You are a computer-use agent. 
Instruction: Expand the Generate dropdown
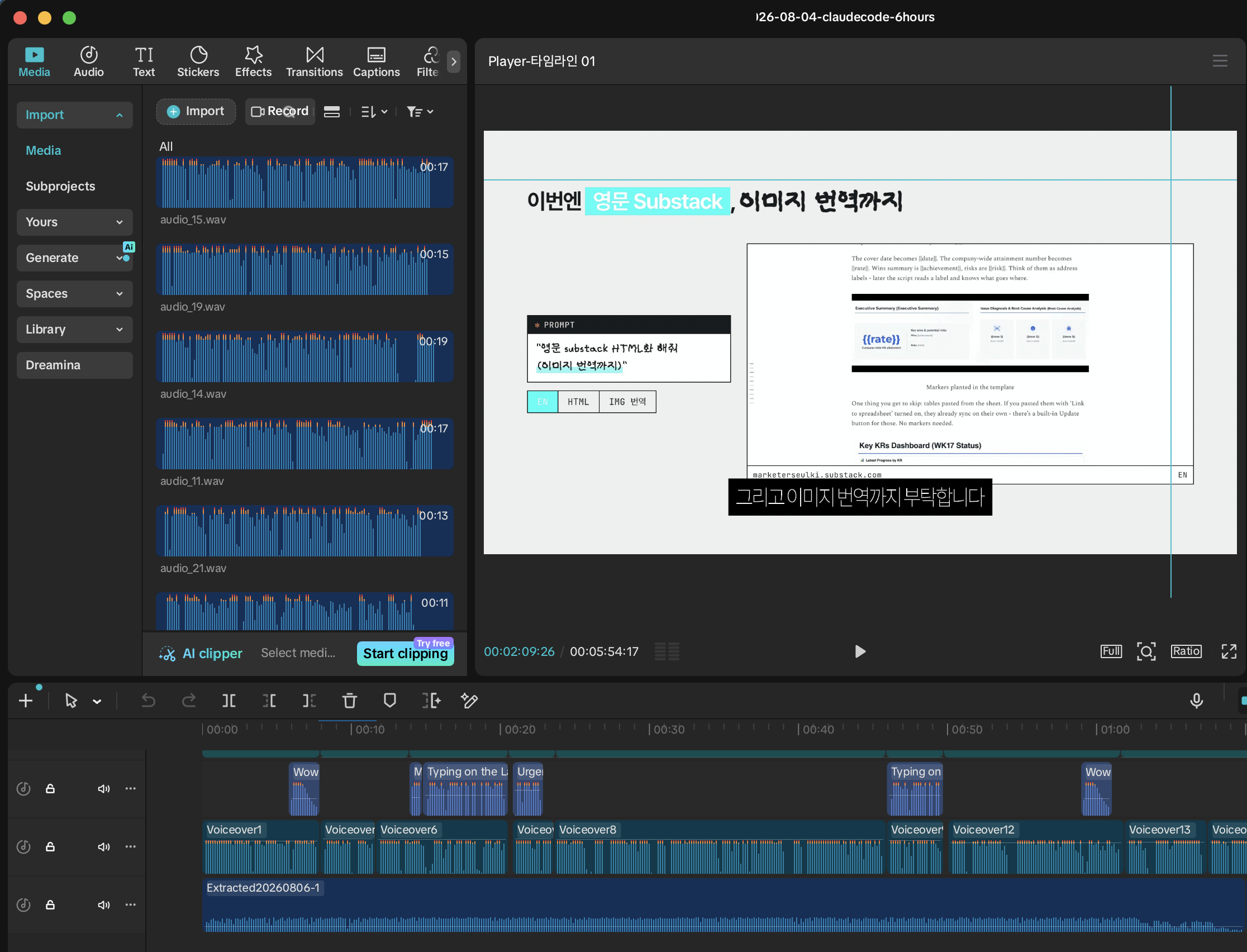tap(75, 258)
